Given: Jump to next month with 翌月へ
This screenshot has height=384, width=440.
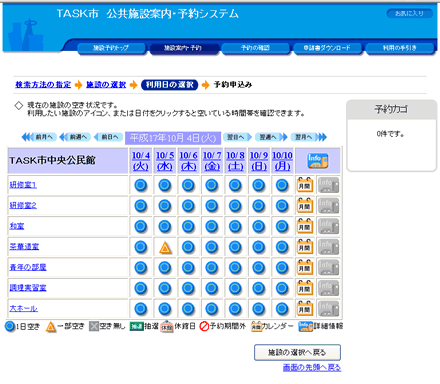Looking at the screenshot, I should (x=309, y=137).
